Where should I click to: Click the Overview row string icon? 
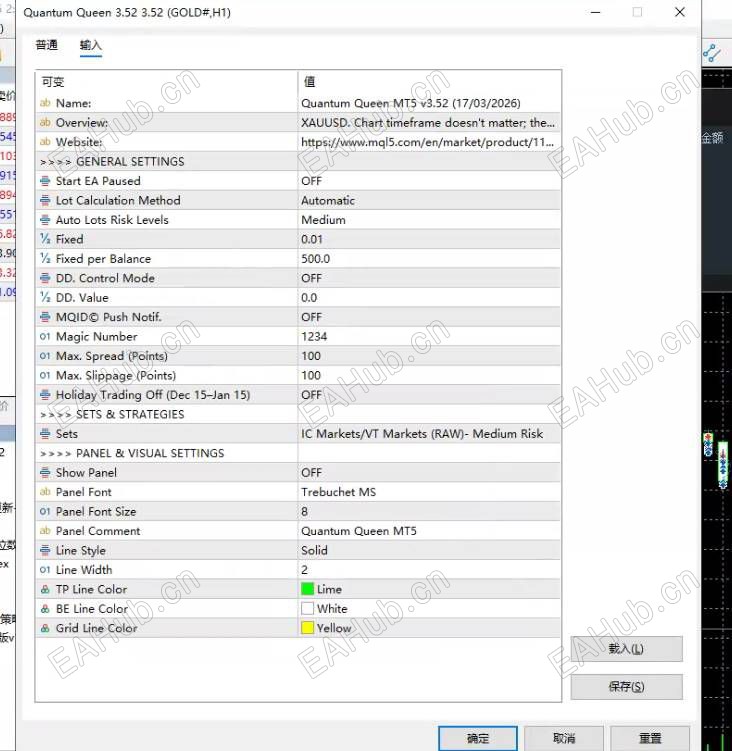click(45, 123)
